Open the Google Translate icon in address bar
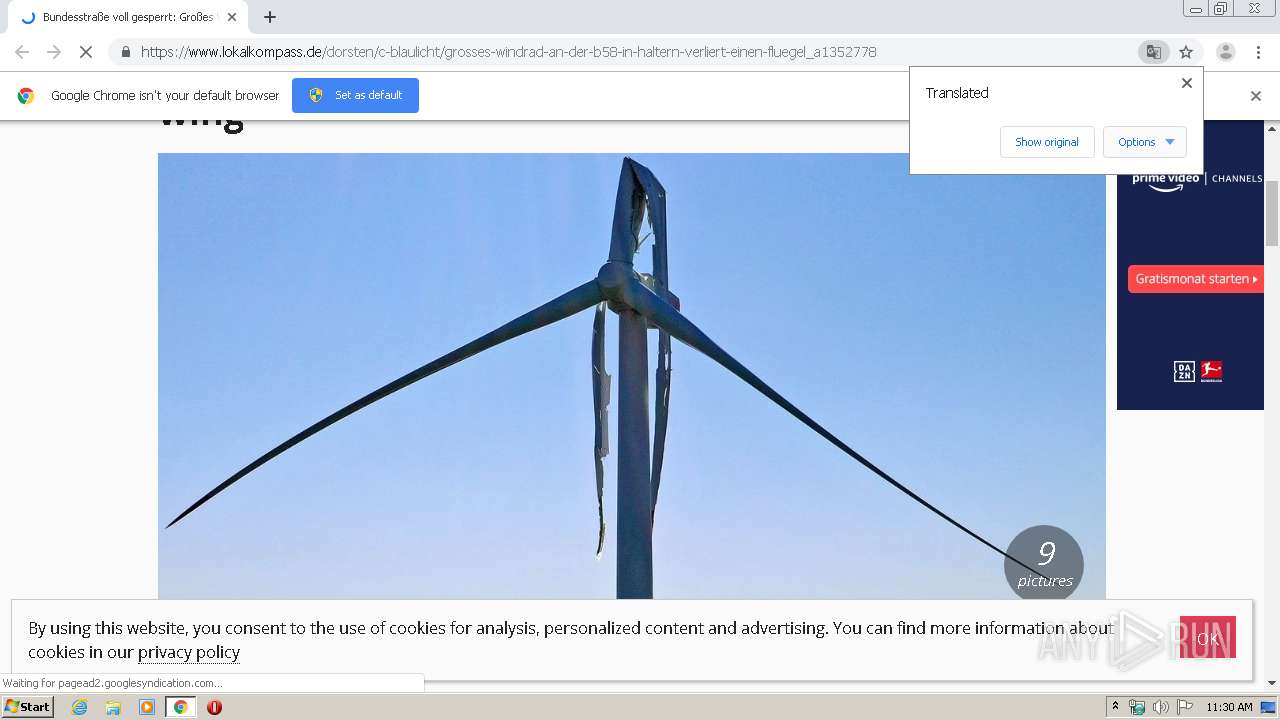This screenshot has width=1280, height=720. pyautogui.click(x=1153, y=52)
